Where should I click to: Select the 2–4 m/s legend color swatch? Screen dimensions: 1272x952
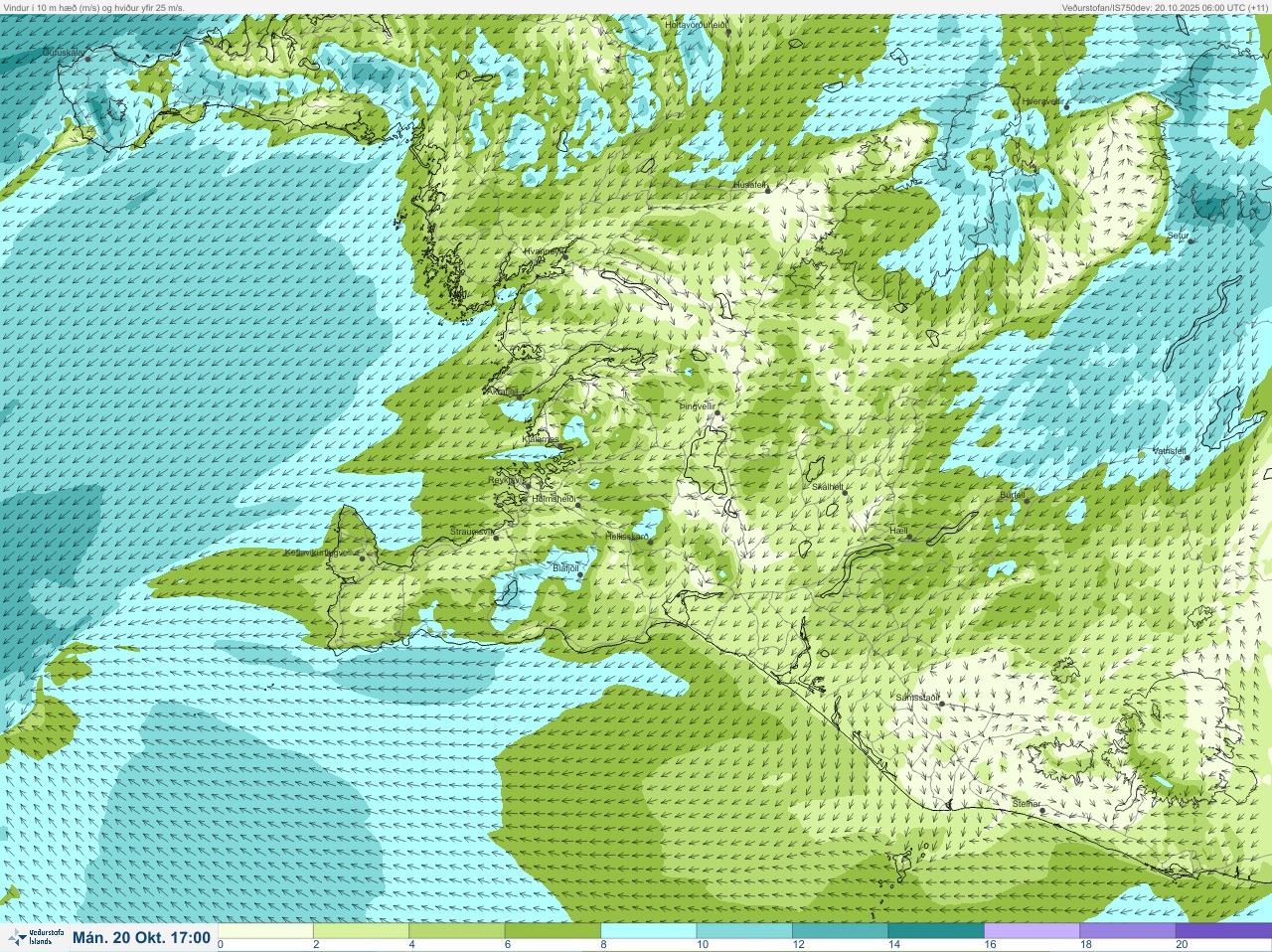pyautogui.click(x=362, y=931)
